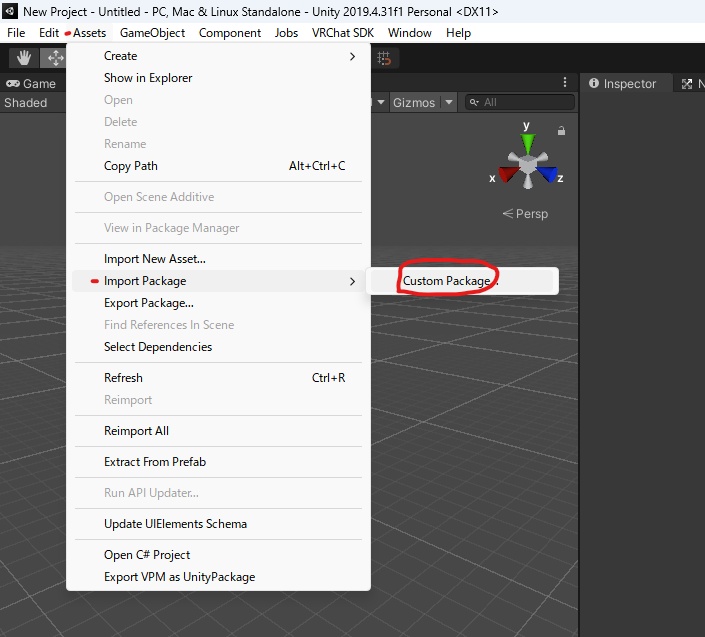Click the center cube of the scene gizmo
Screen dimensions: 705x637
(528, 165)
